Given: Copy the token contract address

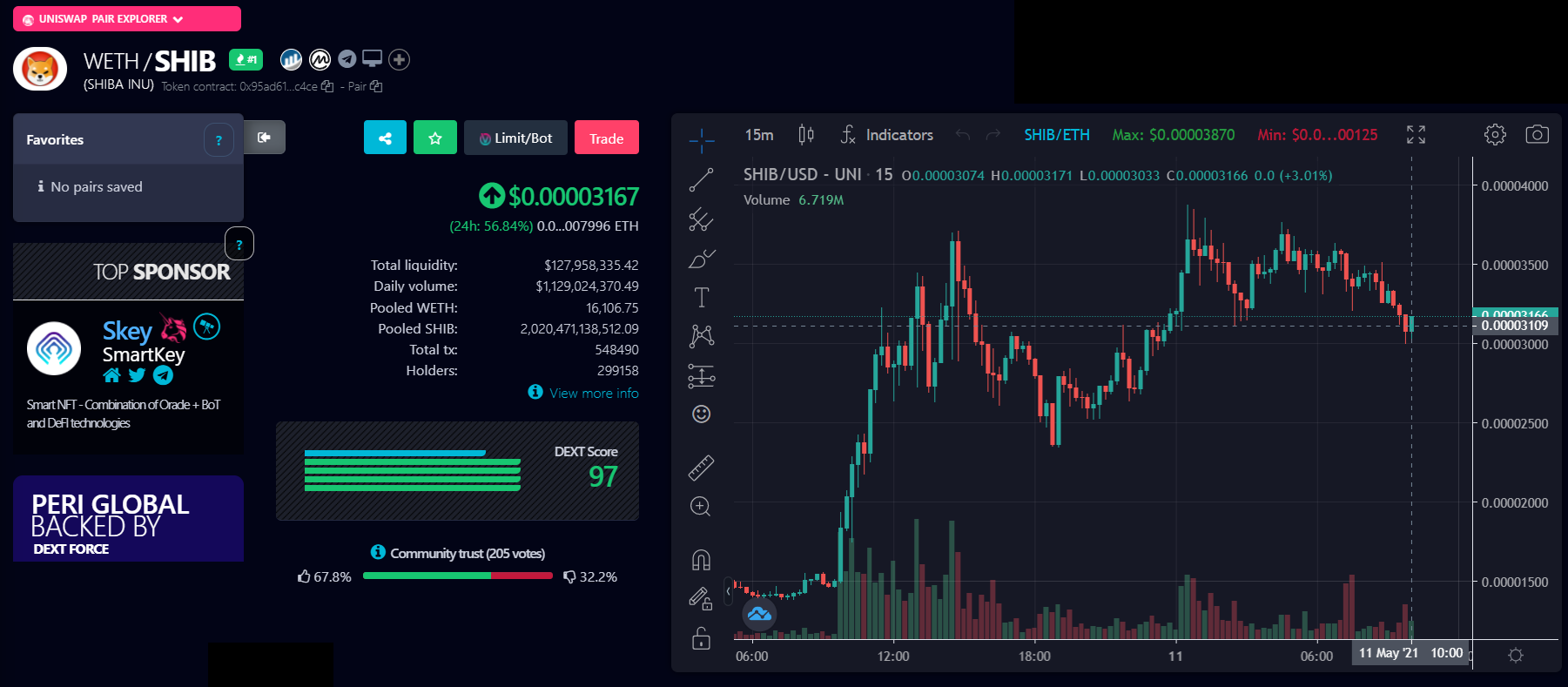Looking at the screenshot, I should tap(327, 86).
